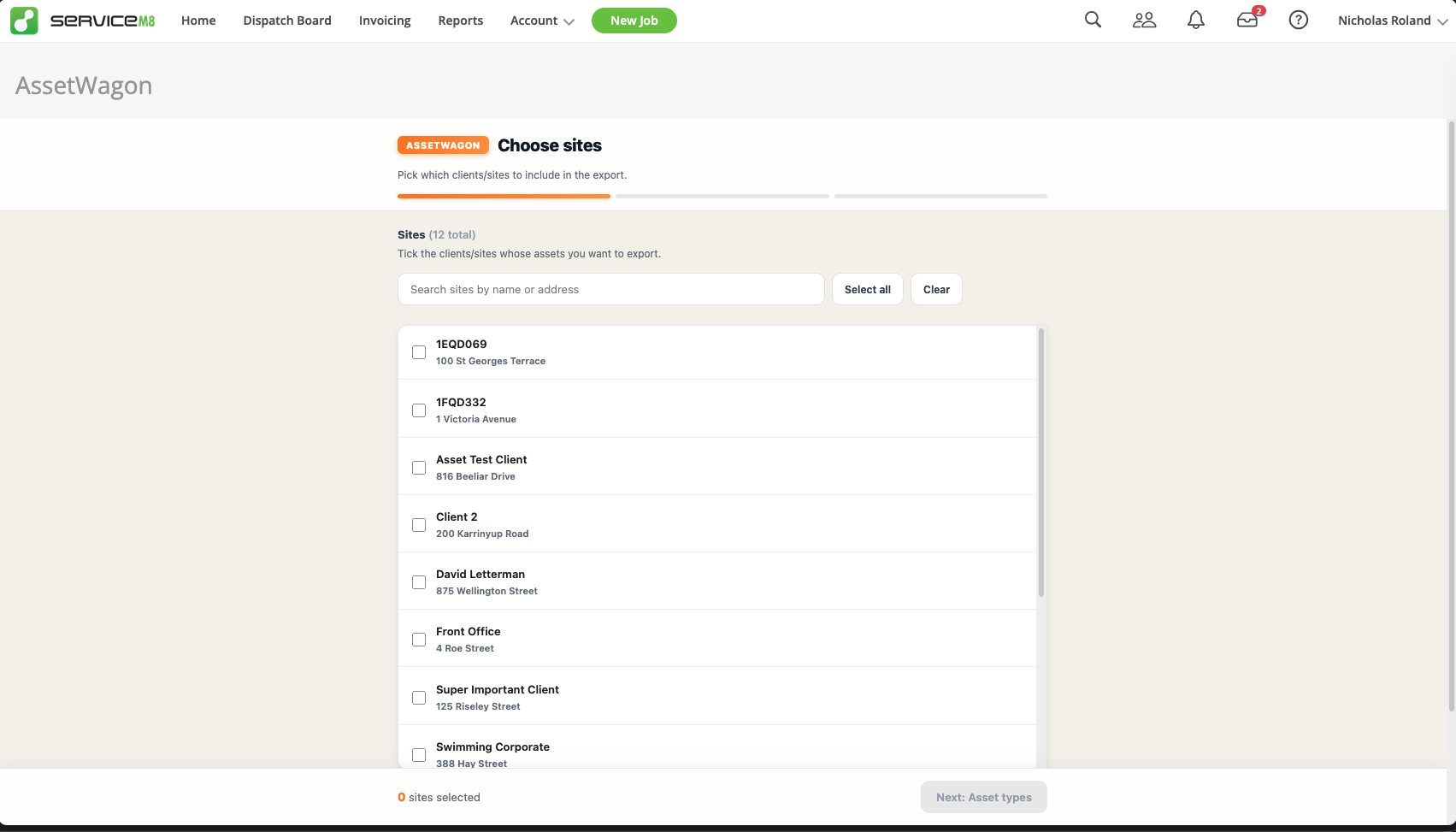Open the Dispatch Board
The image size is (1456, 832).
(287, 21)
